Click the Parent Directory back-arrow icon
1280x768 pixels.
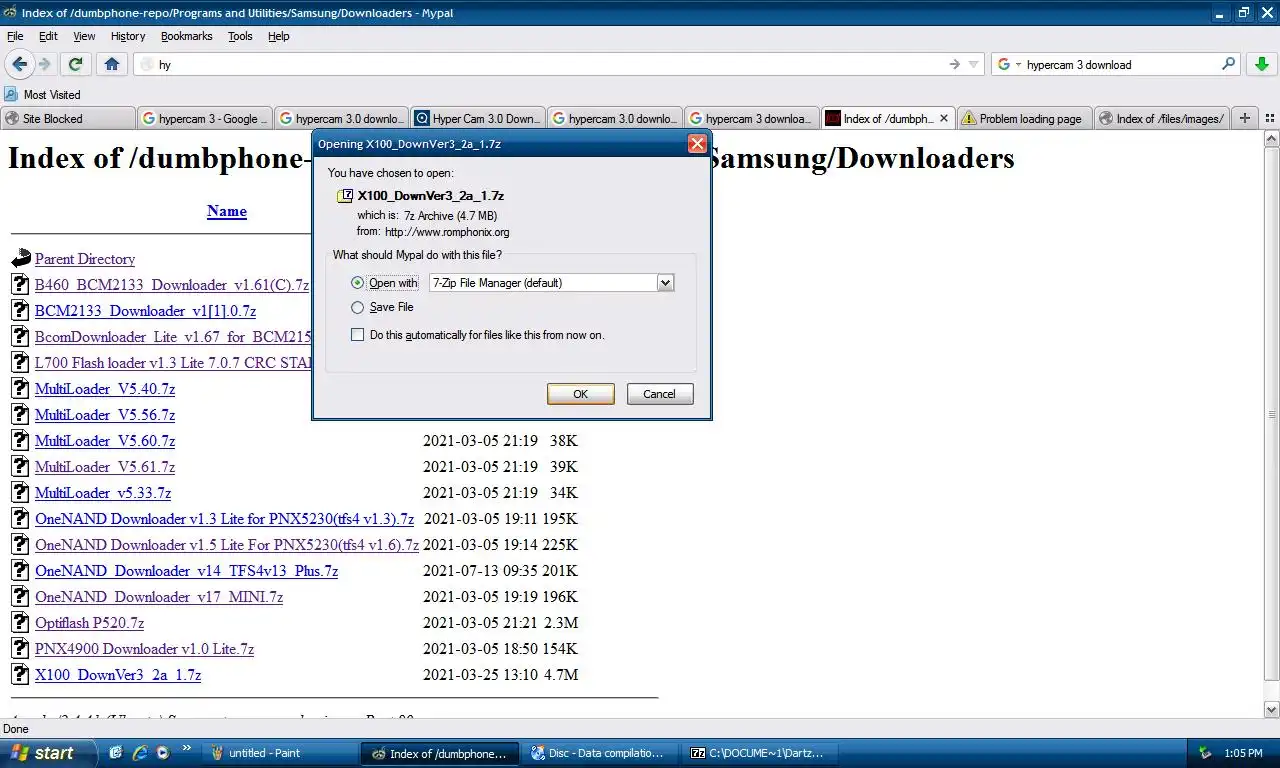tap(21, 259)
